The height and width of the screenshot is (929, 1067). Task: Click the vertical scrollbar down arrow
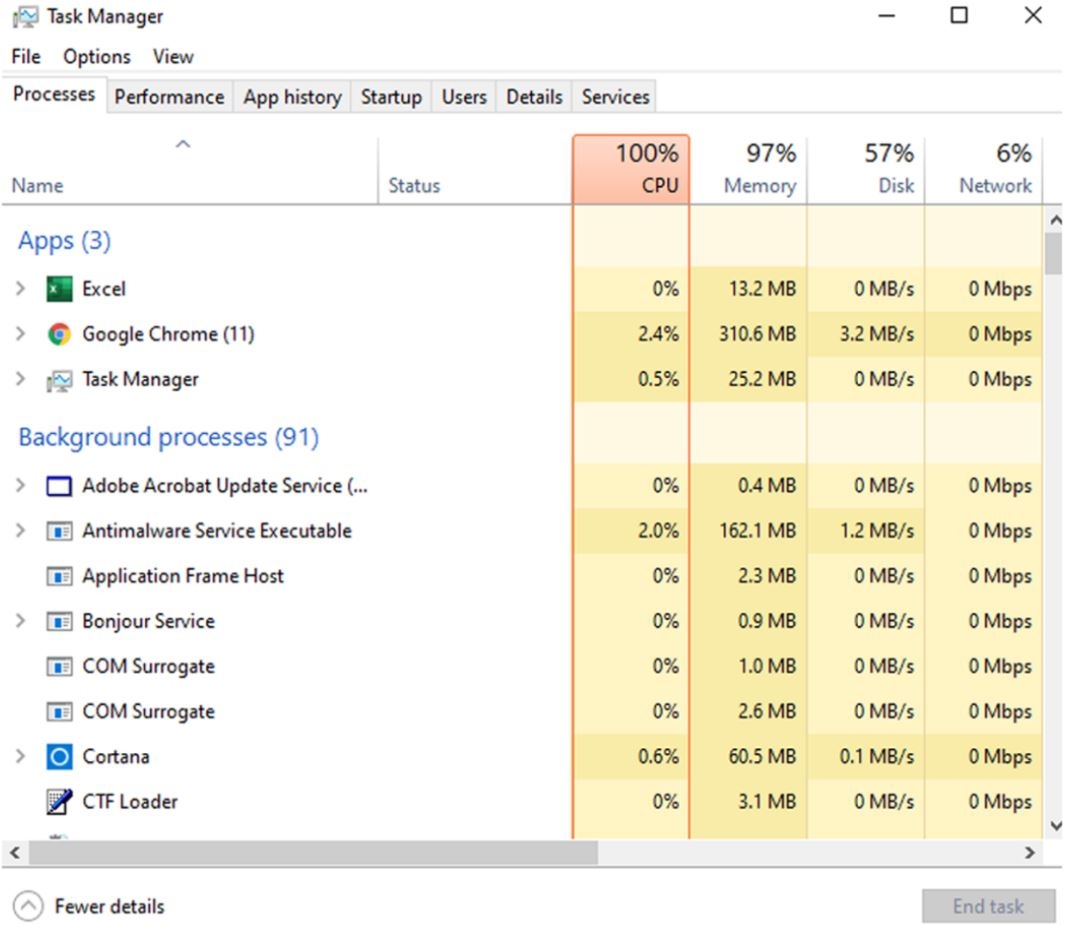click(x=1053, y=826)
